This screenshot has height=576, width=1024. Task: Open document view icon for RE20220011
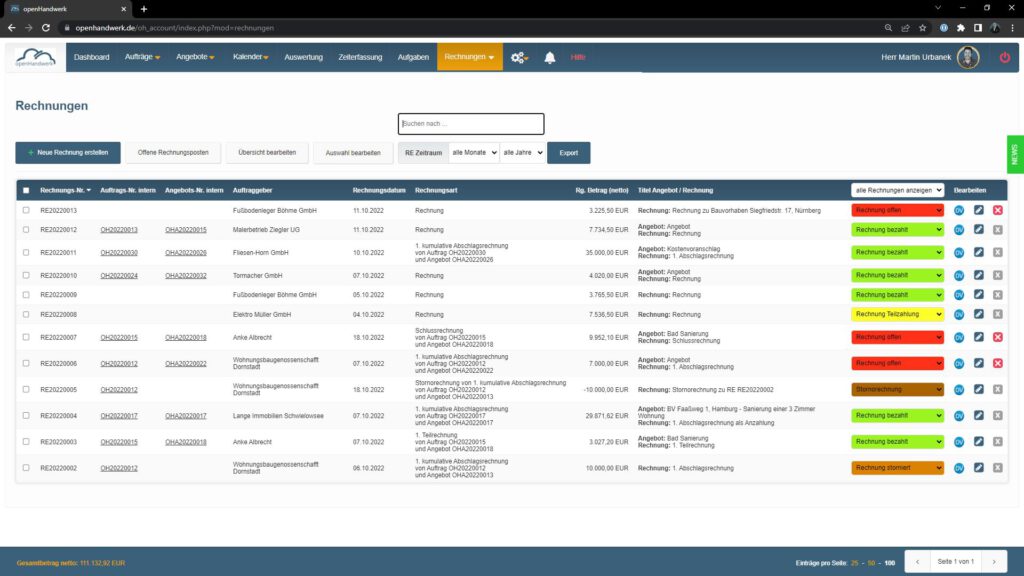click(959, 253)
